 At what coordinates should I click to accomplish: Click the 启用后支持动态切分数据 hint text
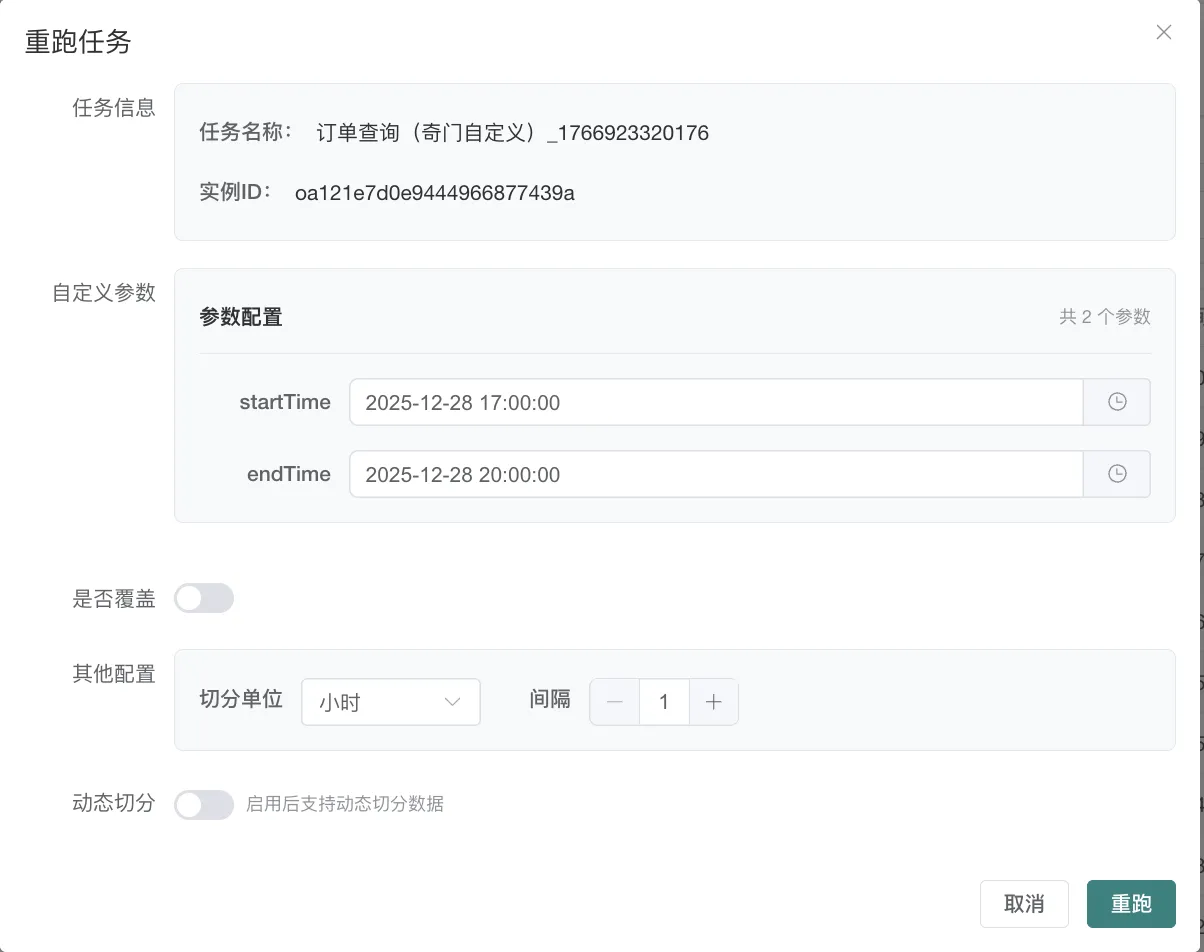coord(345,804)
